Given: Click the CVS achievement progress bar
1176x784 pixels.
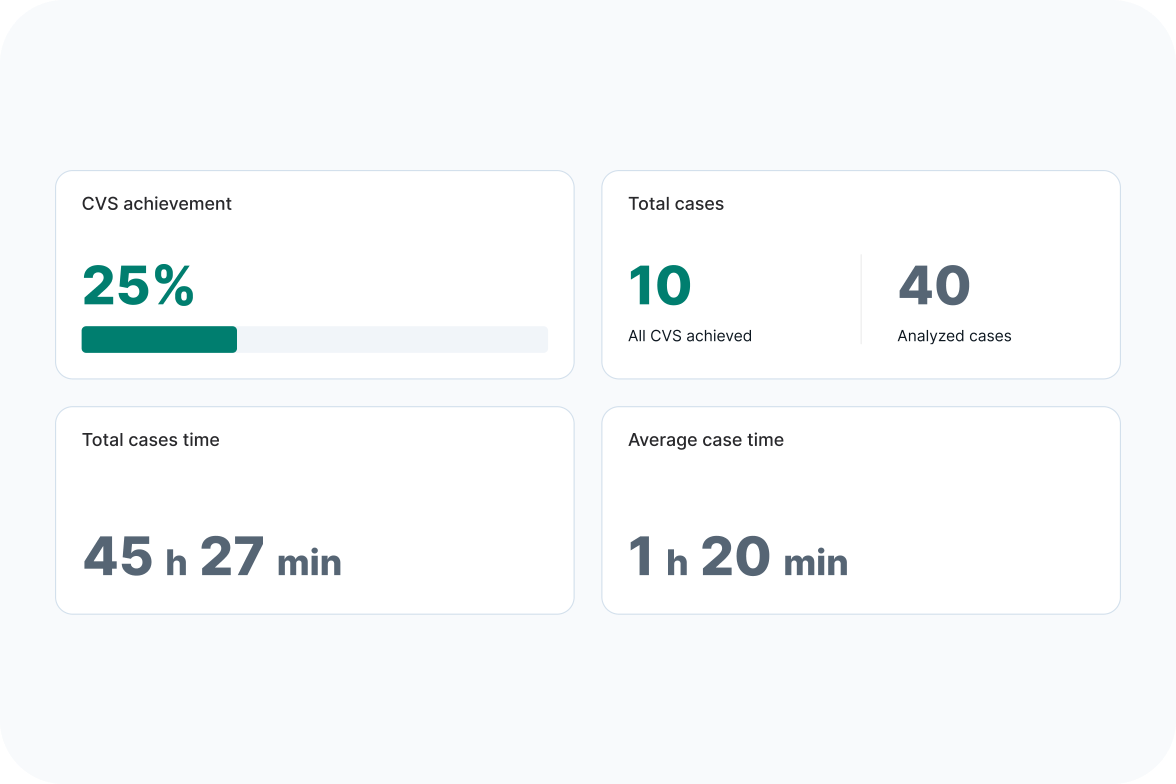Looking at the screenshot, I should 314,340.
